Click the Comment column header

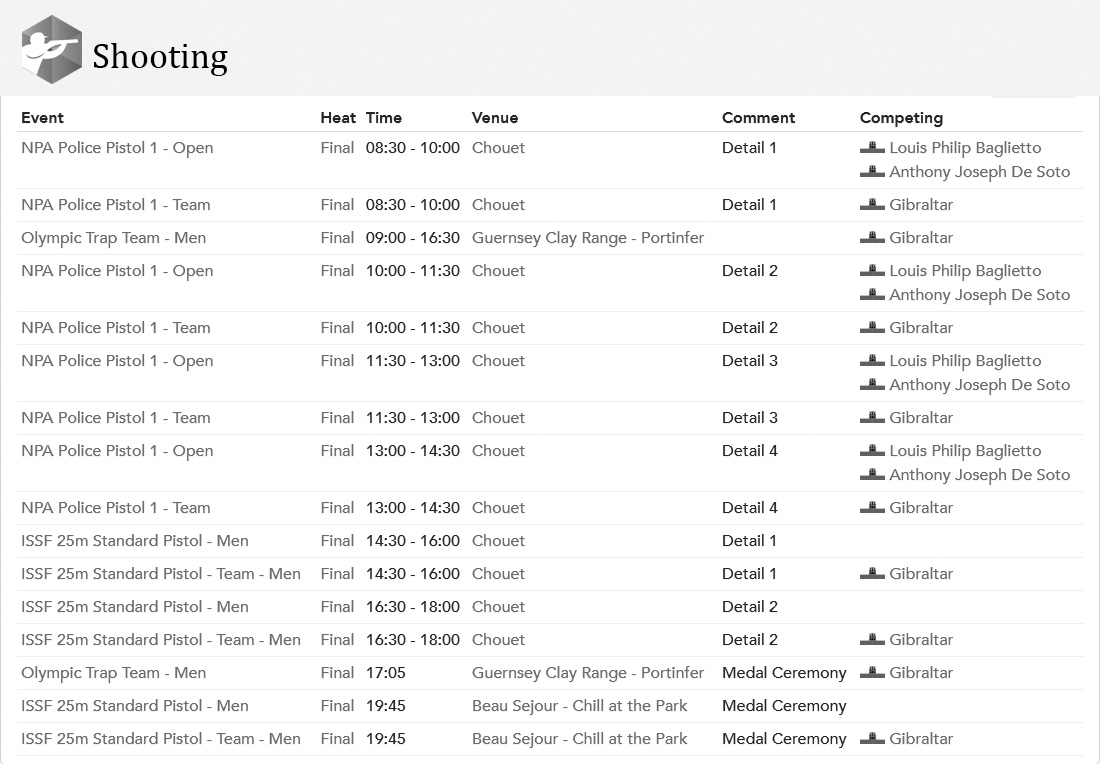(758, 118)
